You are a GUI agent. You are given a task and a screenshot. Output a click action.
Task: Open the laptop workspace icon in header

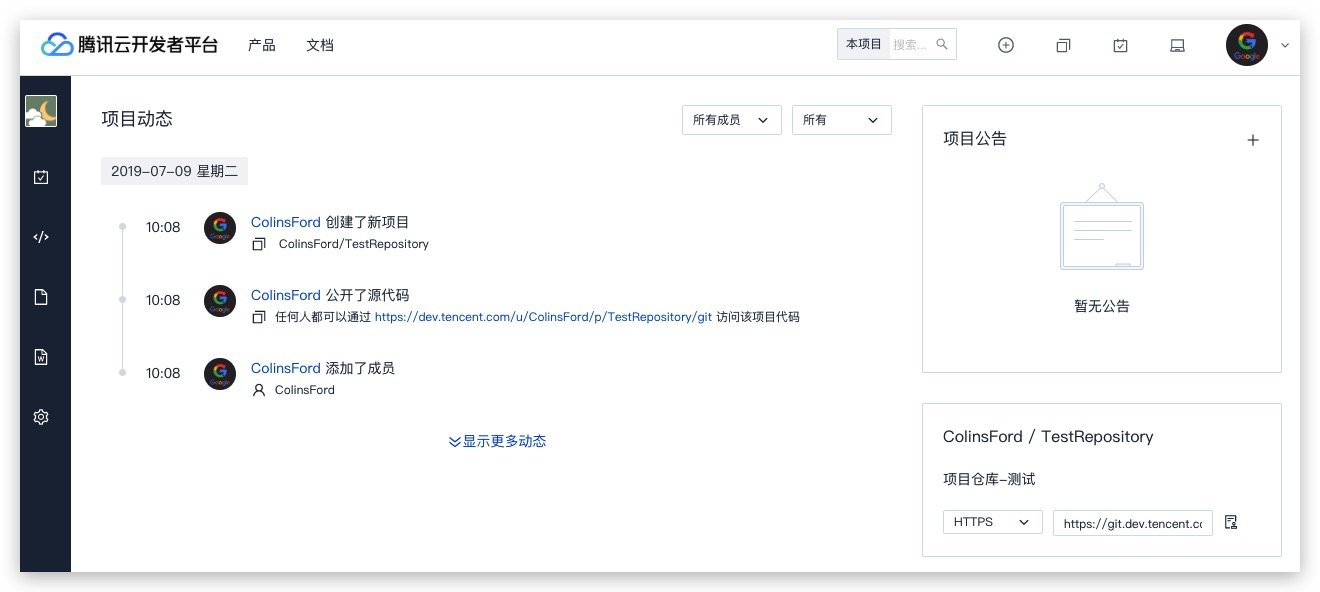click(1178, 45)
